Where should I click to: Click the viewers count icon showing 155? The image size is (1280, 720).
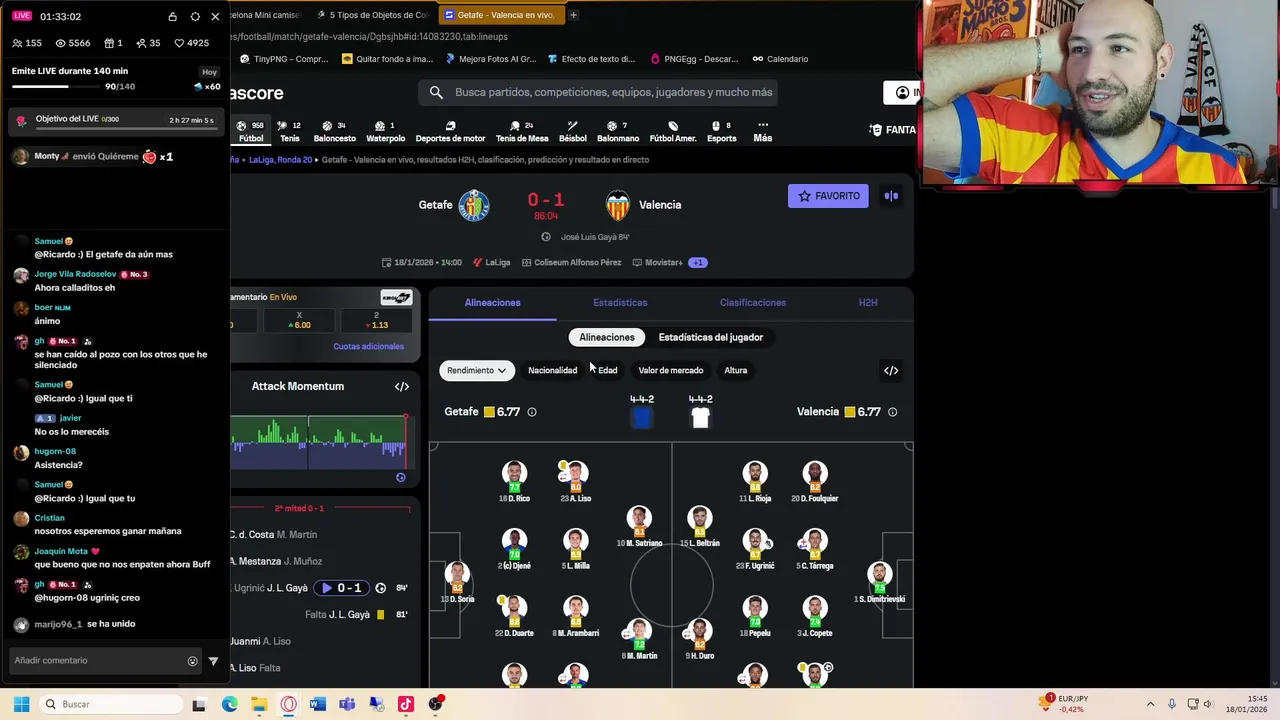pyautogui.click(x=17, y=43)
